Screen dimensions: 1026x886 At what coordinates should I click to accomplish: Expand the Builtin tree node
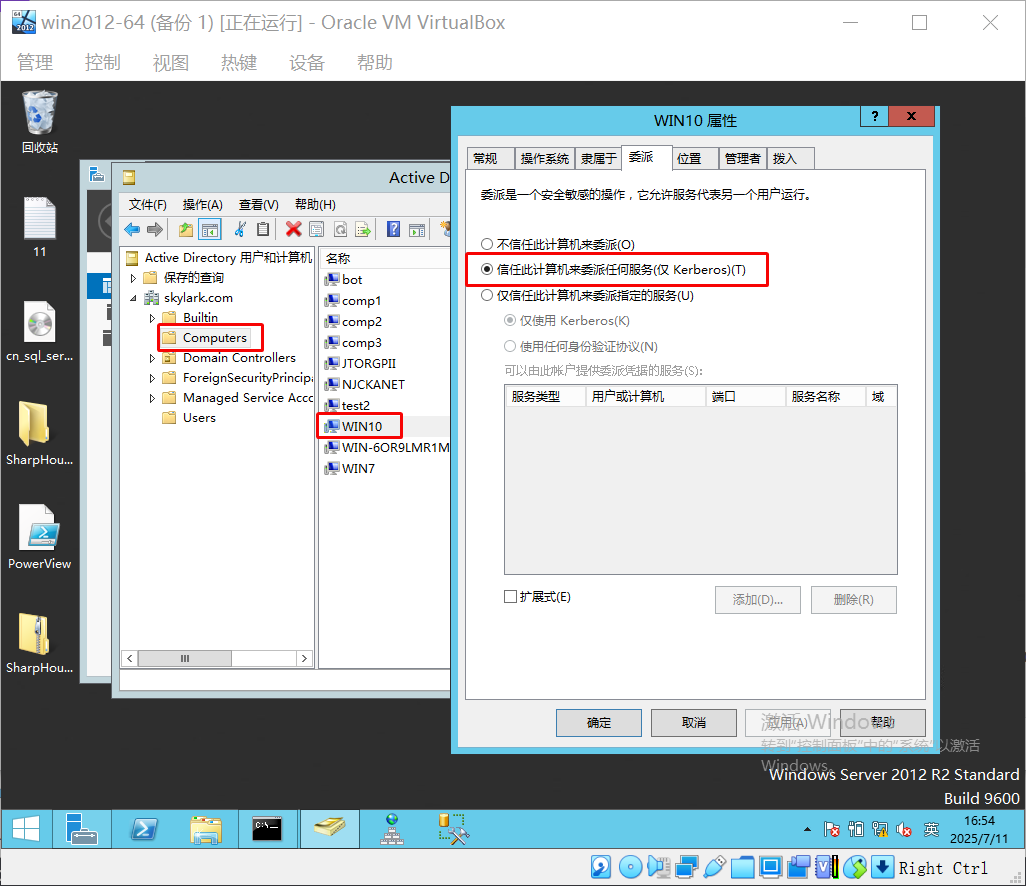click(153, 318)
